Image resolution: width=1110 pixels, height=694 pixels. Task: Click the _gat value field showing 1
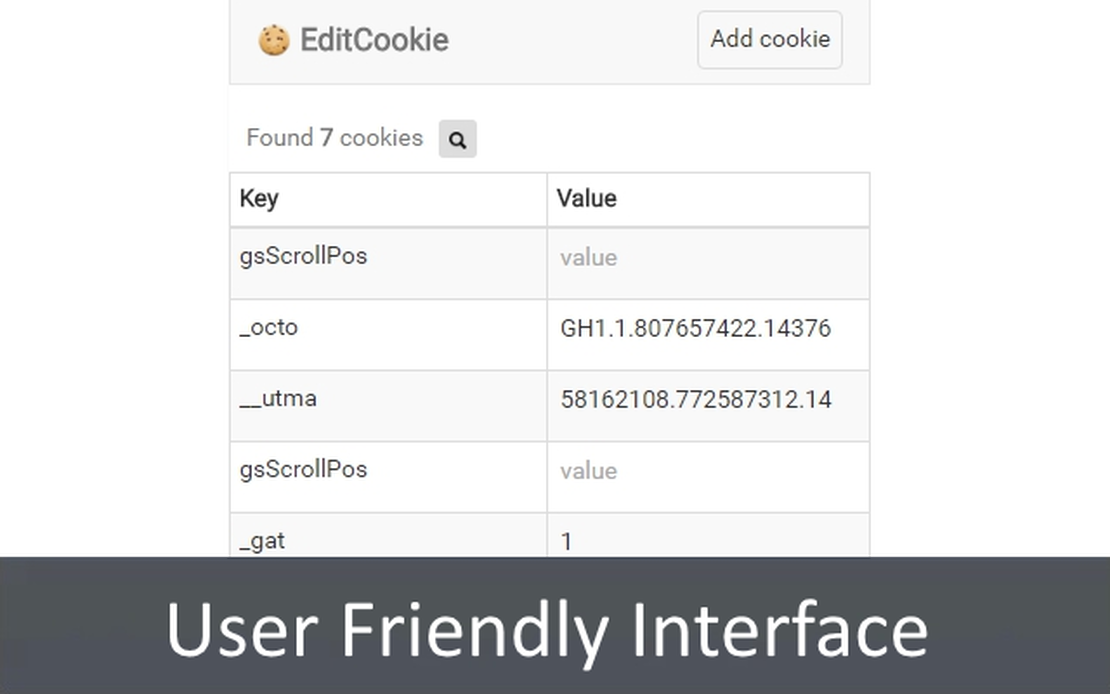pyautogui.click(x=566, y=541)
